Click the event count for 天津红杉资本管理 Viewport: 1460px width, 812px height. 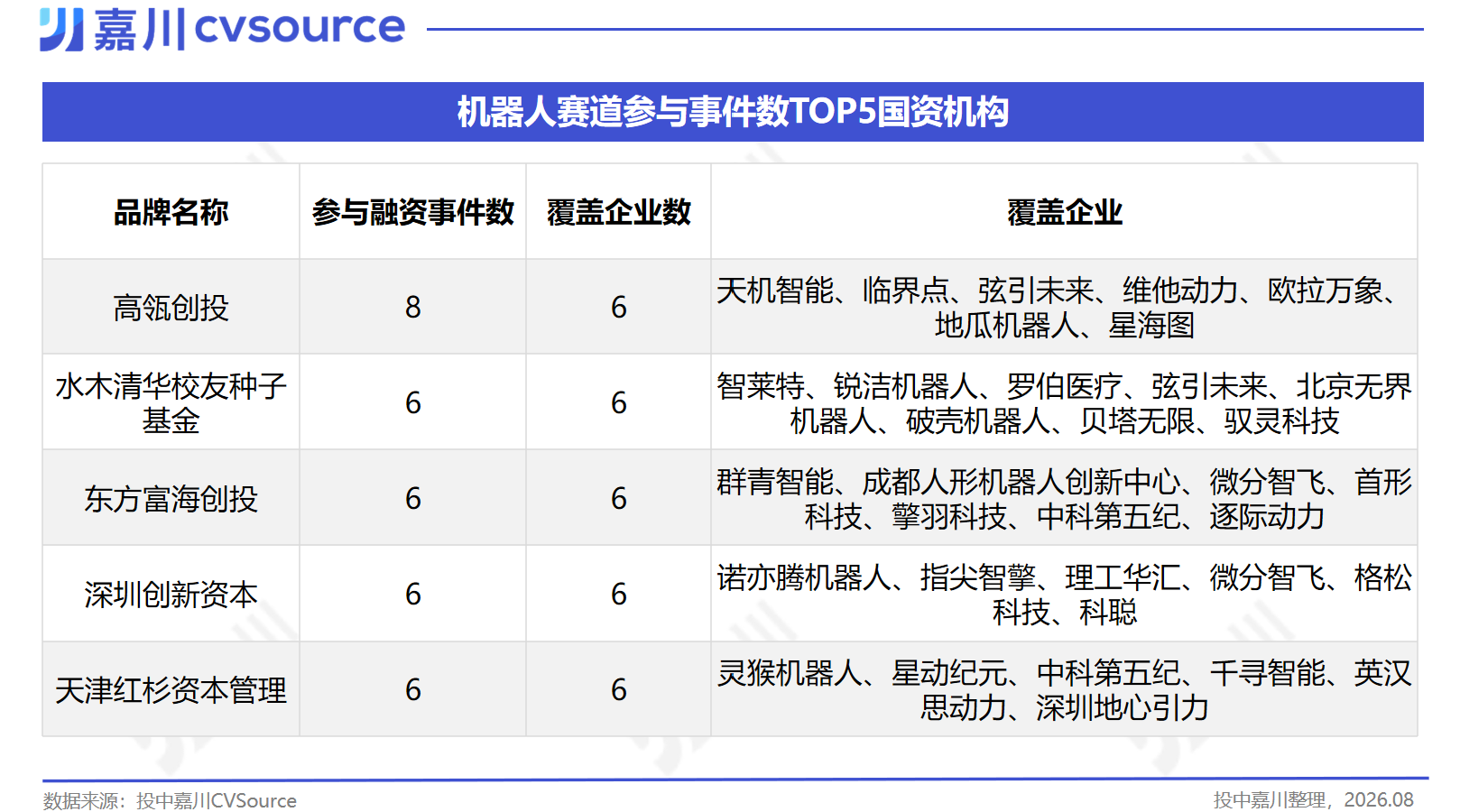click(x=412, y=690)
